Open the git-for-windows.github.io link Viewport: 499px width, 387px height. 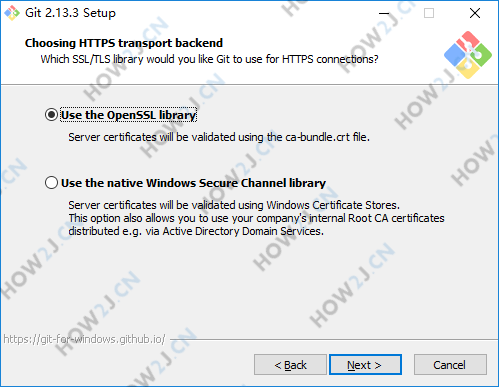coord(84,339)
